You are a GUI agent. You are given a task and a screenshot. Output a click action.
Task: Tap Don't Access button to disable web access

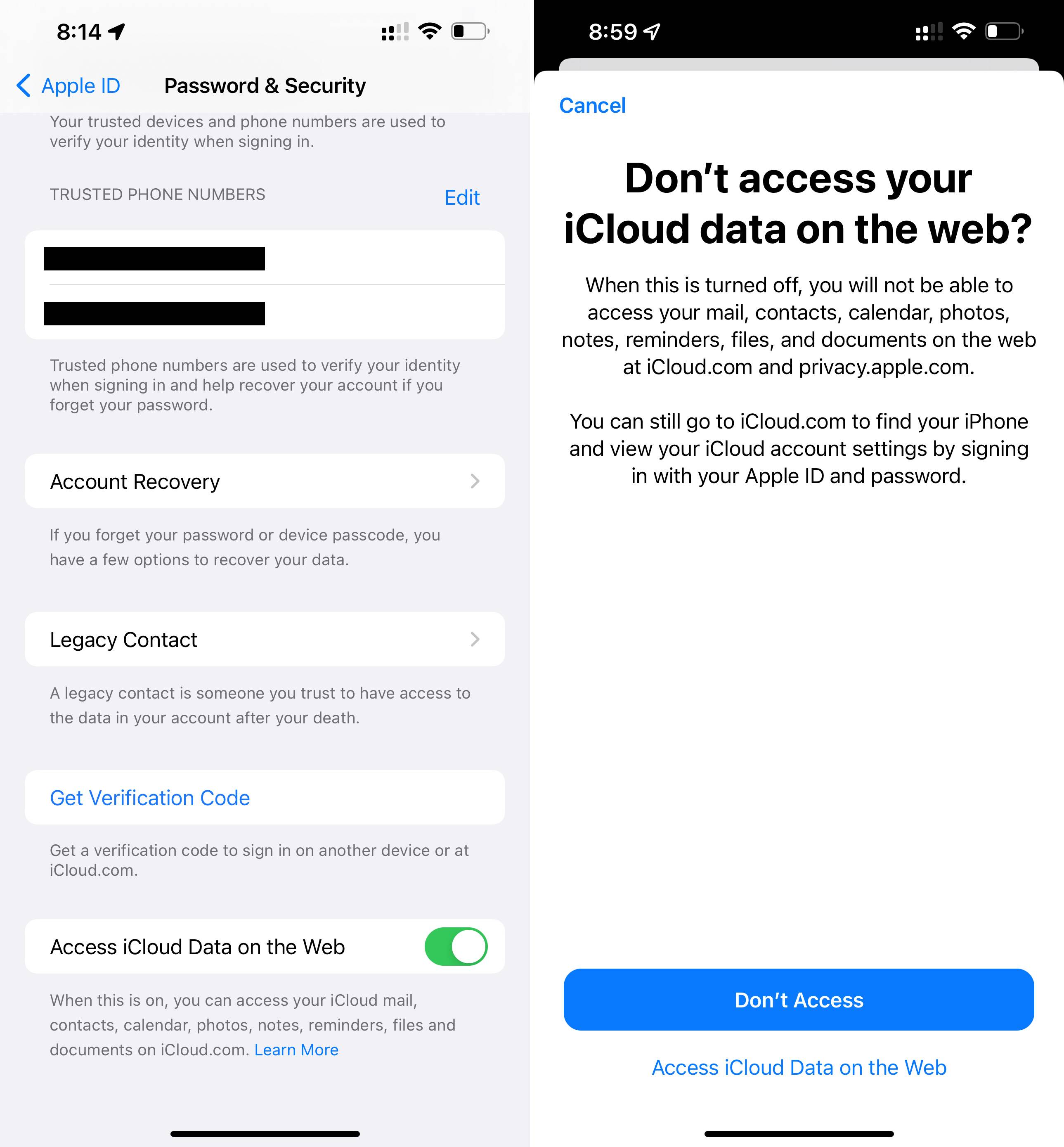coord(799,999)
